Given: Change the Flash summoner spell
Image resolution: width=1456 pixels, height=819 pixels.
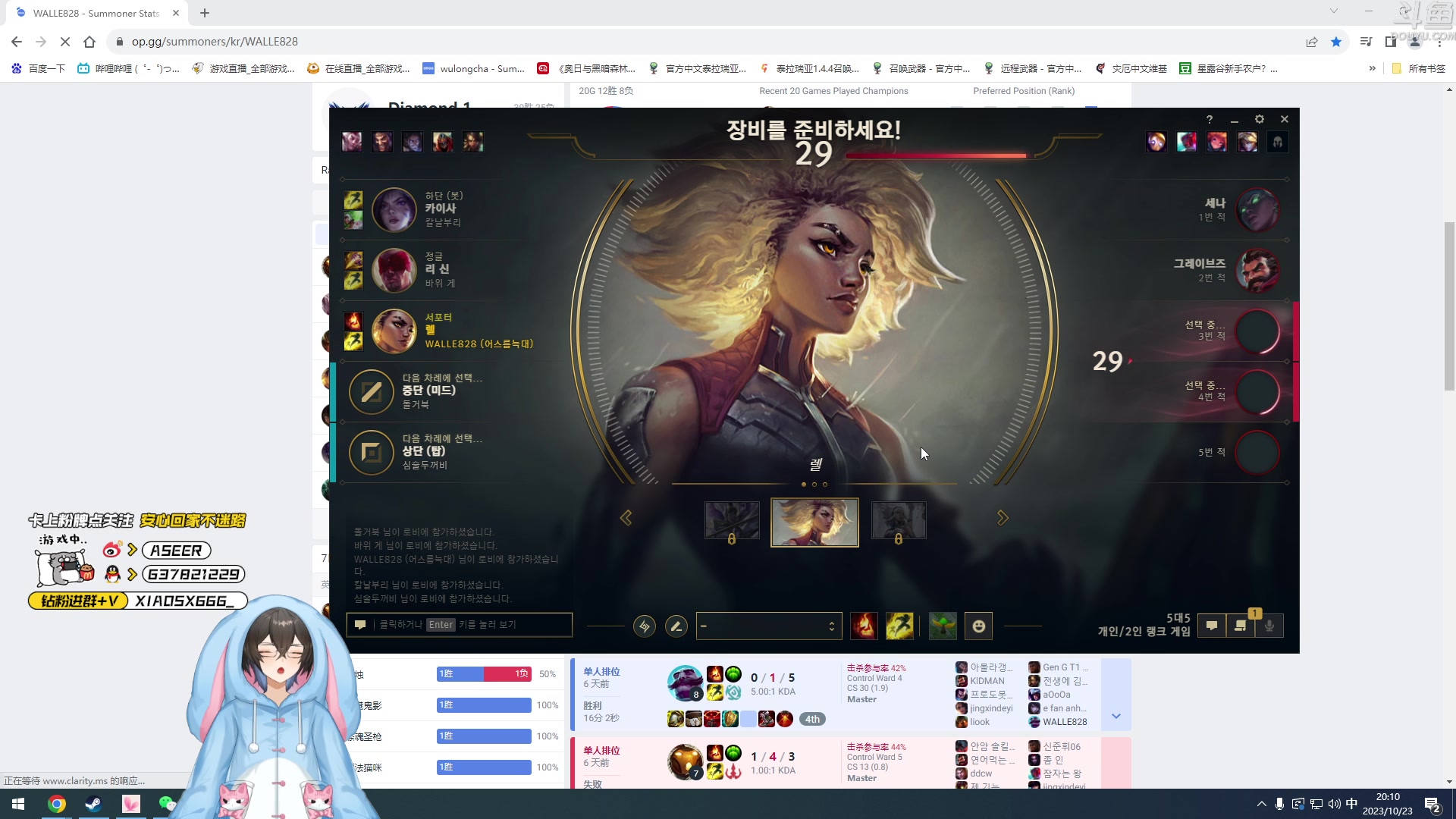Looking at the screenshot, I should coord(899,626).
